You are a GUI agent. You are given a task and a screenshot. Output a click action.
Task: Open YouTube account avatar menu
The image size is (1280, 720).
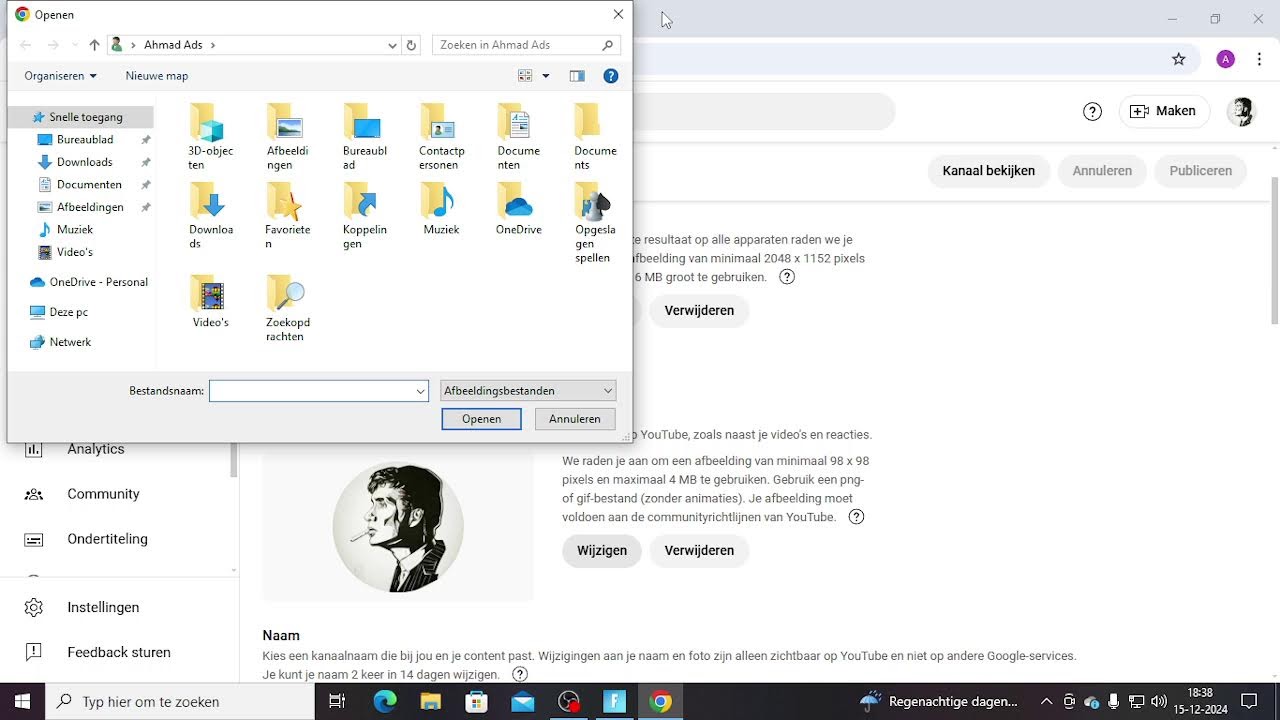[1241, 112]
